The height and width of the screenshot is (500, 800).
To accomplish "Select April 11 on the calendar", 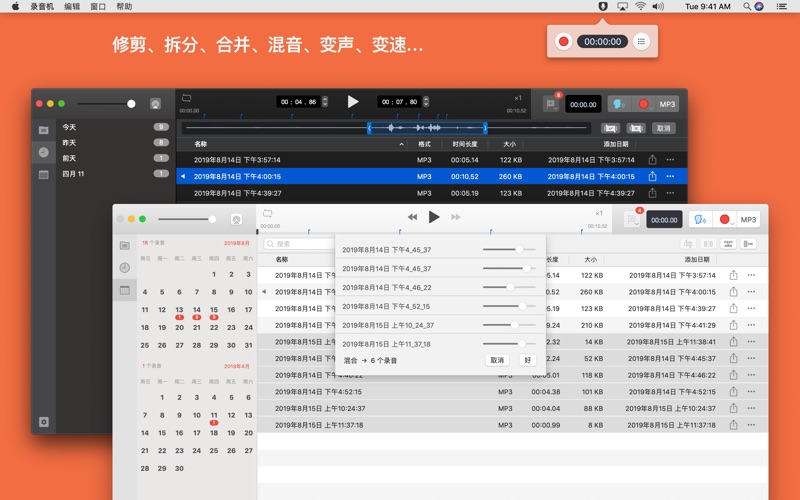I will (x=214, y=415).
